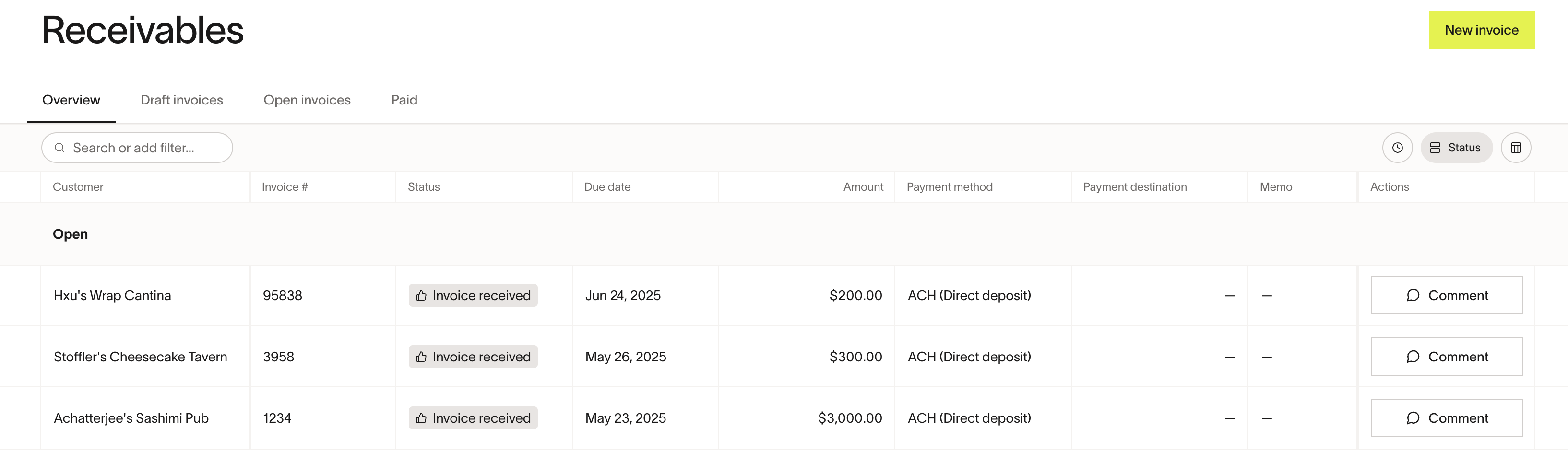
Task: Click the clock history icon button
Action: click(1397, 148)
